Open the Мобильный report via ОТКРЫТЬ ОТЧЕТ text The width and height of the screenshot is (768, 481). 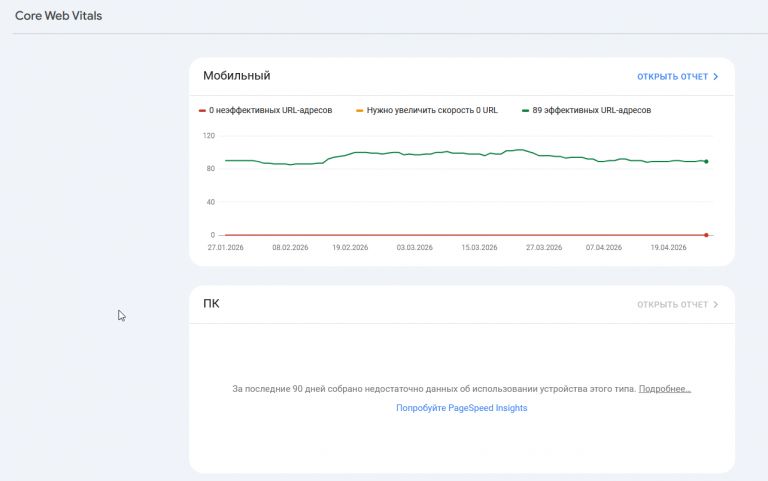672,76
